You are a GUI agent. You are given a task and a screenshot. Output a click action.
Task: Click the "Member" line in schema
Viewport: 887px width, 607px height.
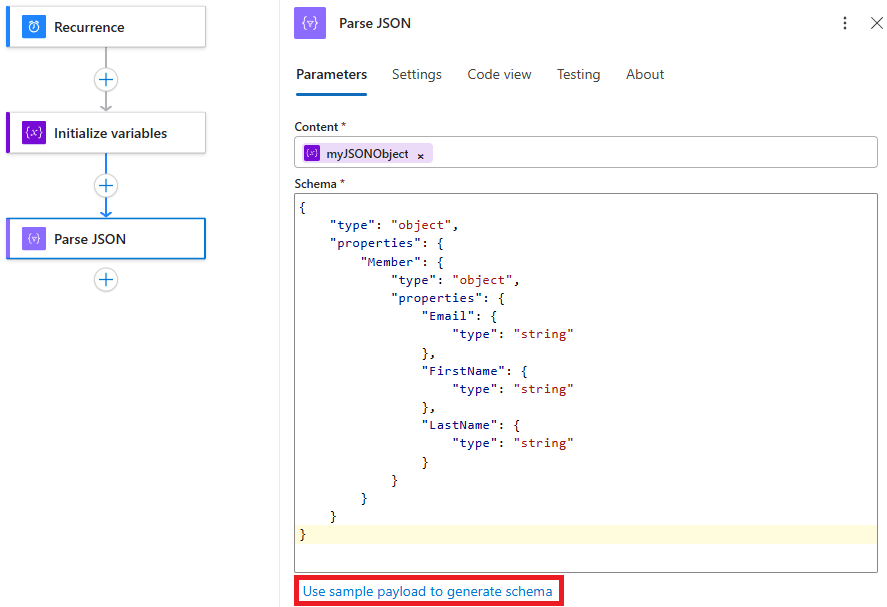(402, 262)
